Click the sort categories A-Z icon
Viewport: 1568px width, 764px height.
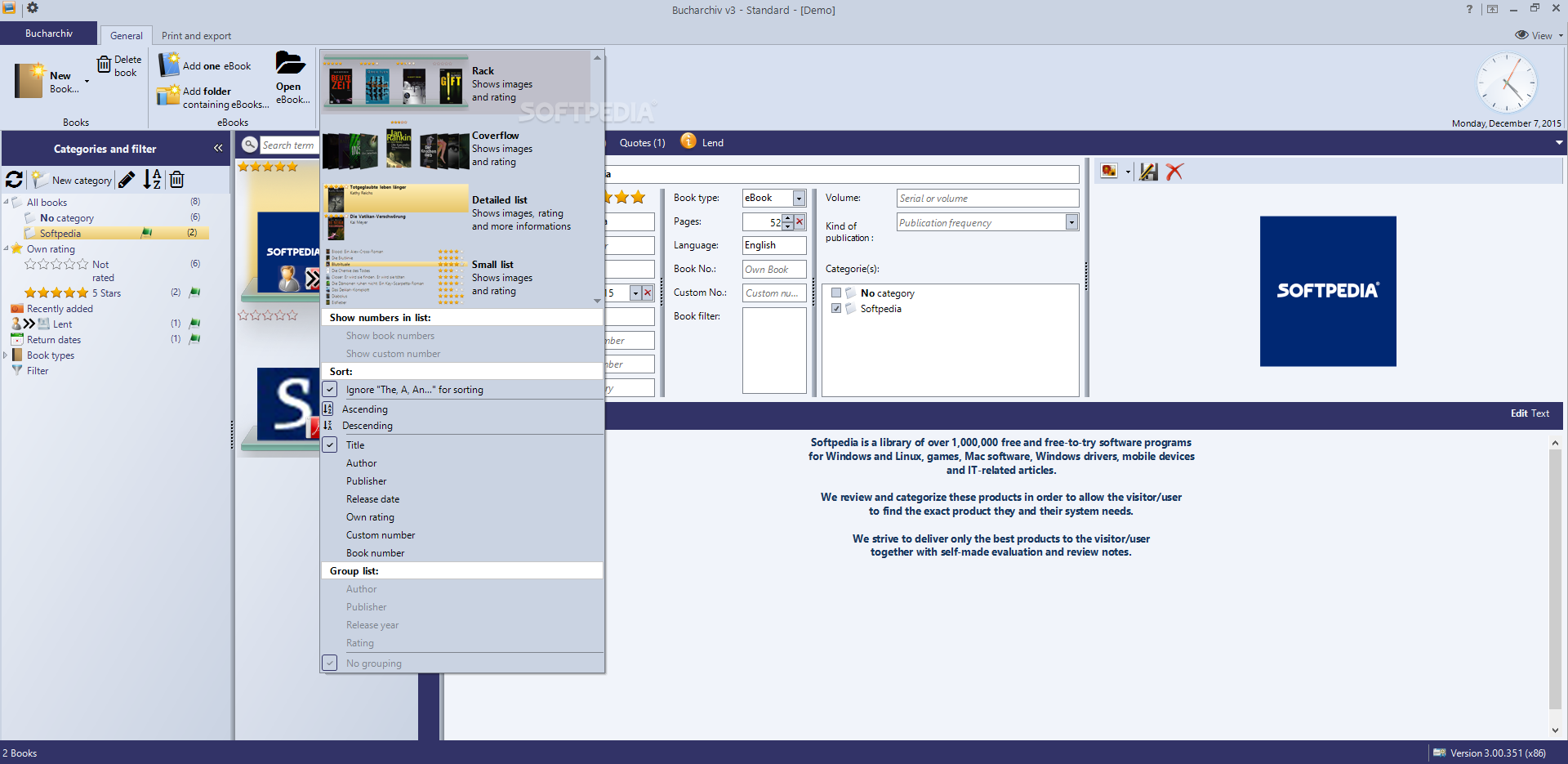pos(152,180)
